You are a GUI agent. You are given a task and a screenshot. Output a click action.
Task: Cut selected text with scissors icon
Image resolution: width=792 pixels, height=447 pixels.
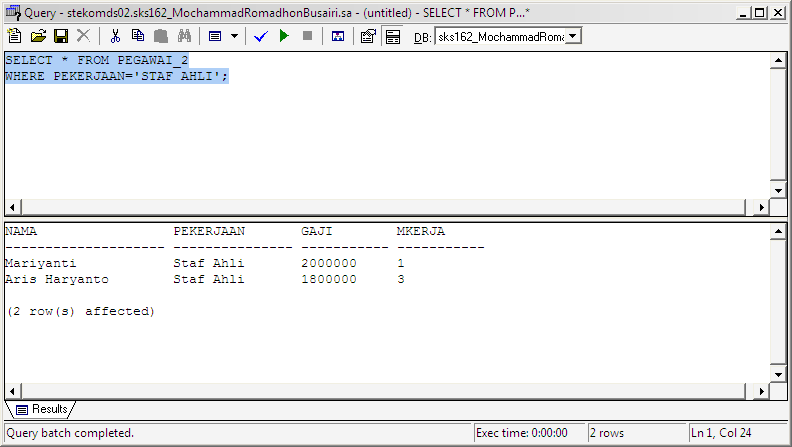pyautogui.click(x=115, y=36)
